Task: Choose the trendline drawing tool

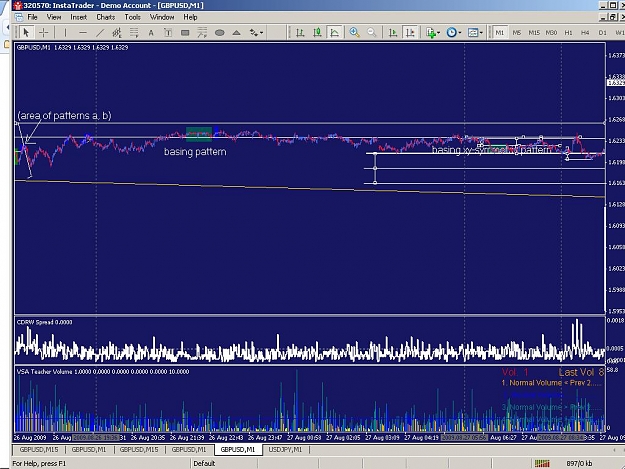Action: (100, 33)
